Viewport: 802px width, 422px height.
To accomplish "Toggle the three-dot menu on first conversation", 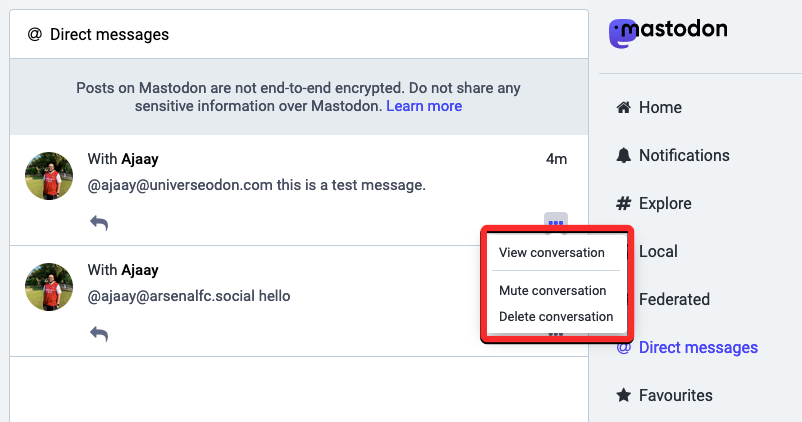I will tap(556, 223).
